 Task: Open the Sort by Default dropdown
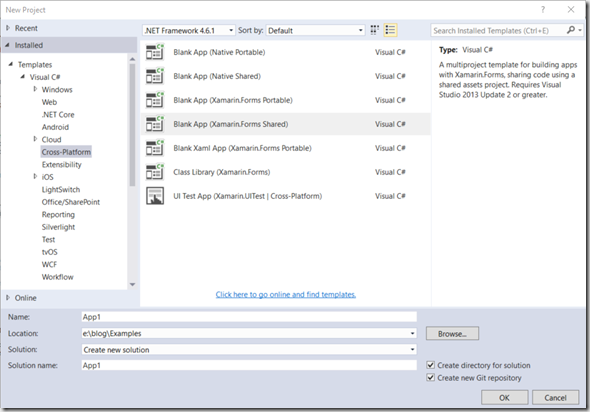315,30
